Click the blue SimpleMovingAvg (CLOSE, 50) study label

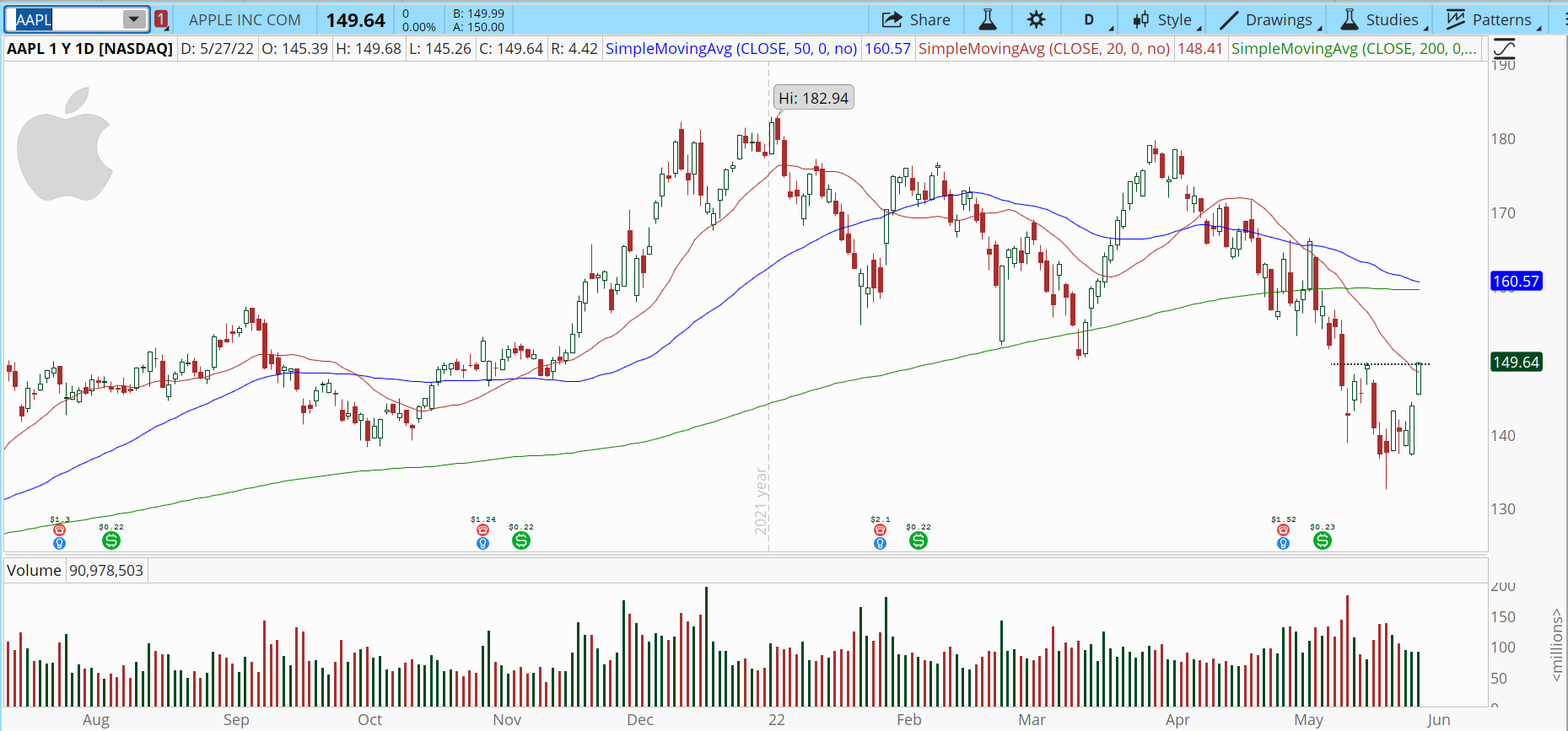click(731, 49)
